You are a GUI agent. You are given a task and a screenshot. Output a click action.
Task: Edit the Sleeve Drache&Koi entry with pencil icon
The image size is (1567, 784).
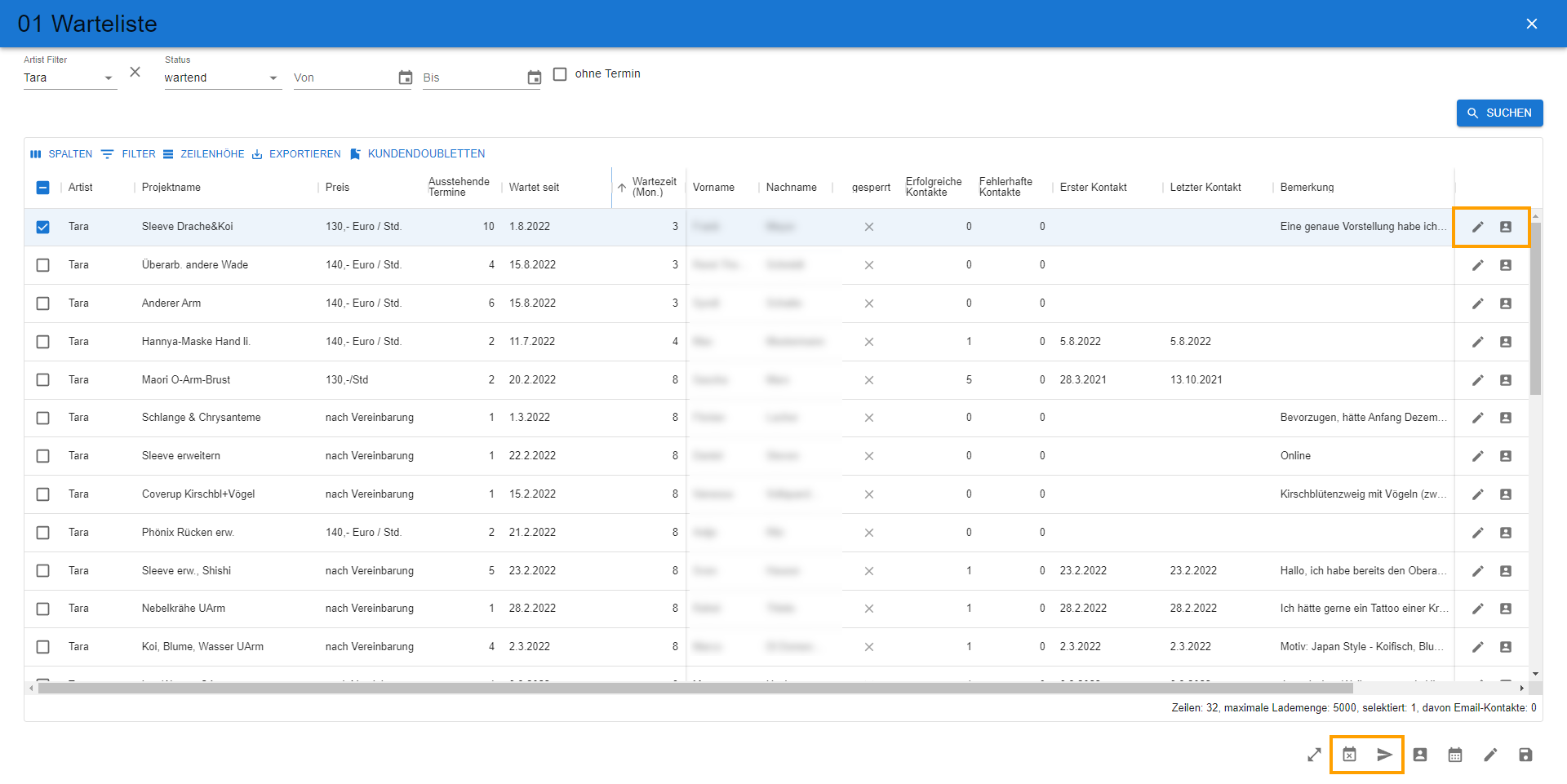(x=1477, y=227)
